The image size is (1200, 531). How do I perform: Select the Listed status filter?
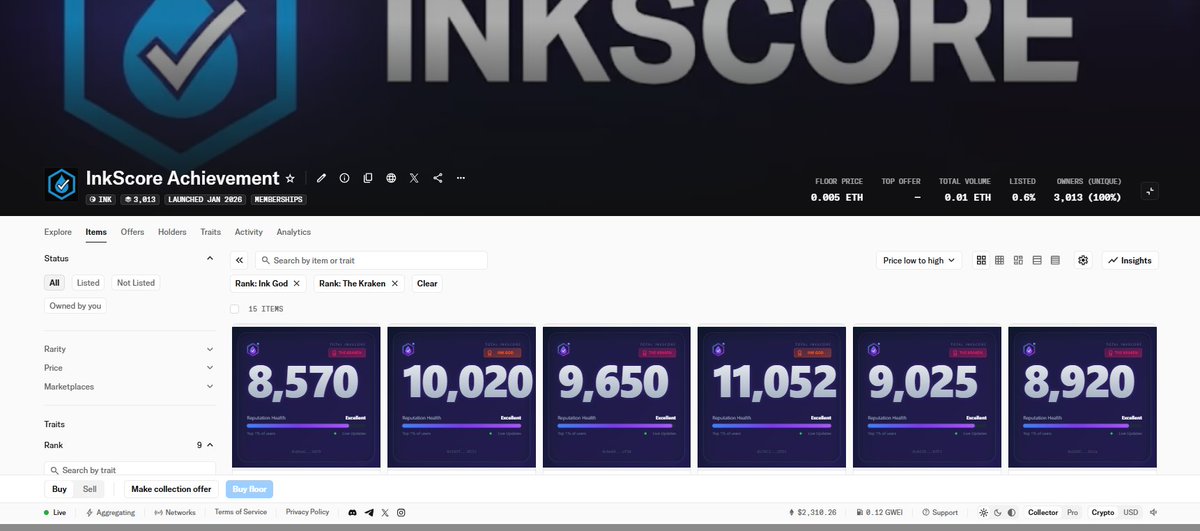point(88,283)
